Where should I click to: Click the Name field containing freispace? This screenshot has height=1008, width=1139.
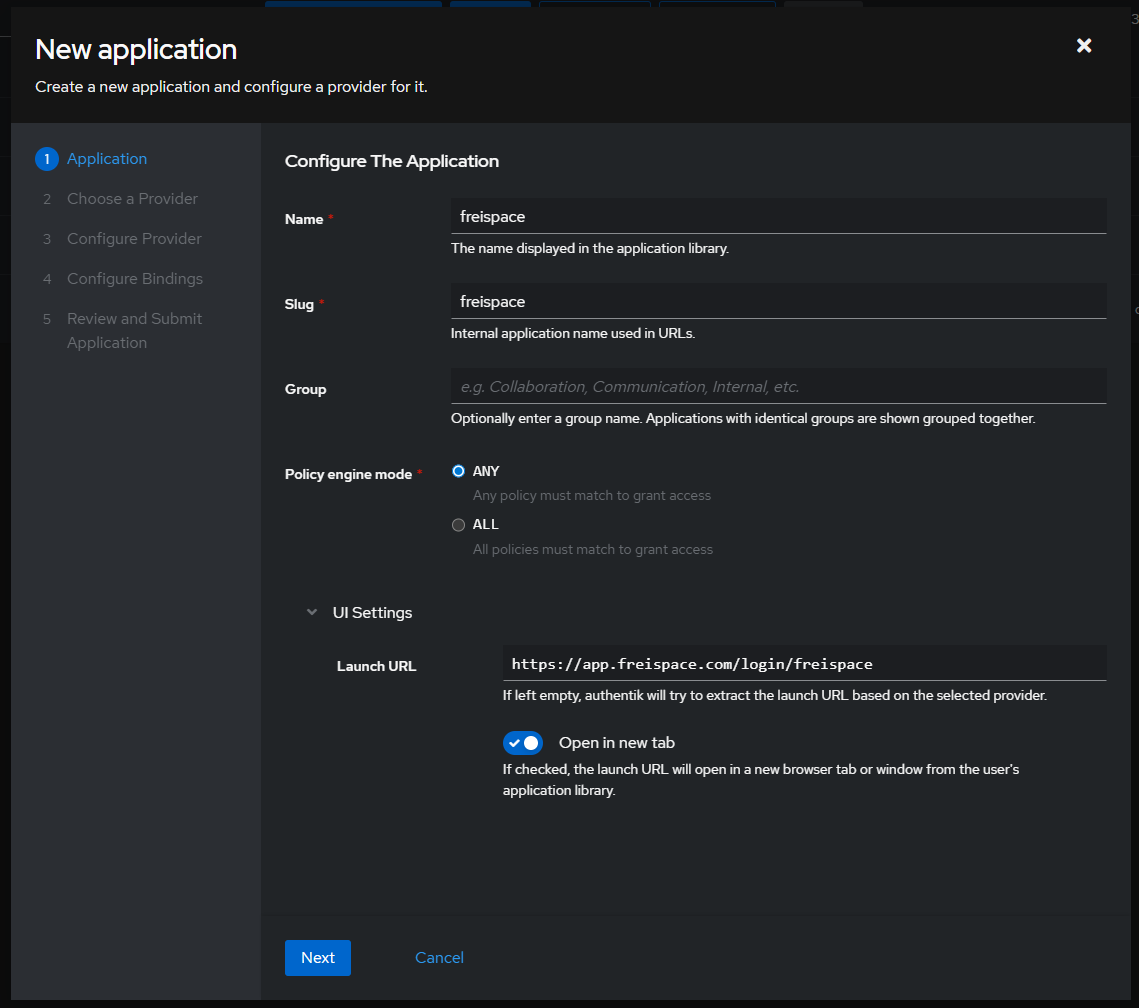coord(778,216)
